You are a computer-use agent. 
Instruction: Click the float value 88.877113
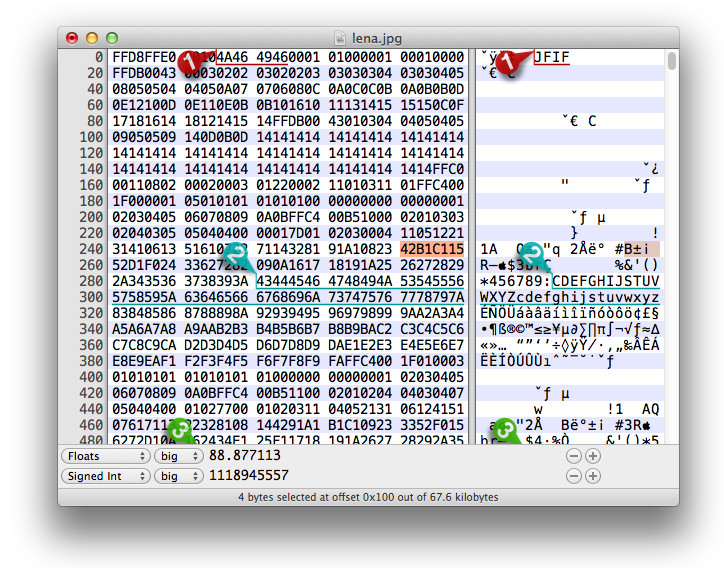point(245,455)
